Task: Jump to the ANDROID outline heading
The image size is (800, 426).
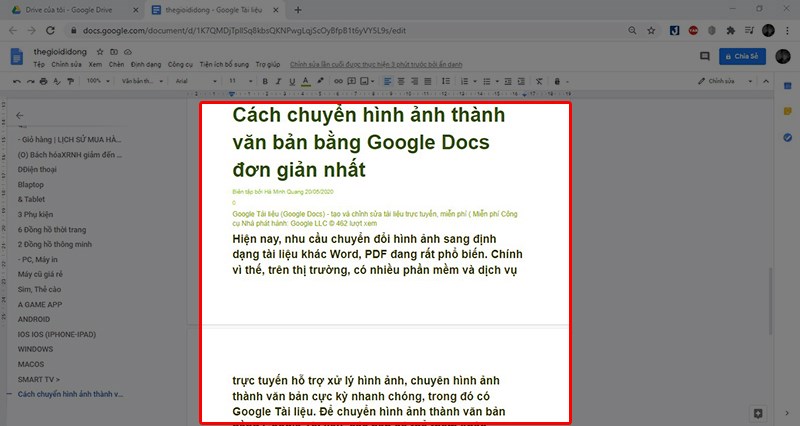Action: tap(34, 319)
